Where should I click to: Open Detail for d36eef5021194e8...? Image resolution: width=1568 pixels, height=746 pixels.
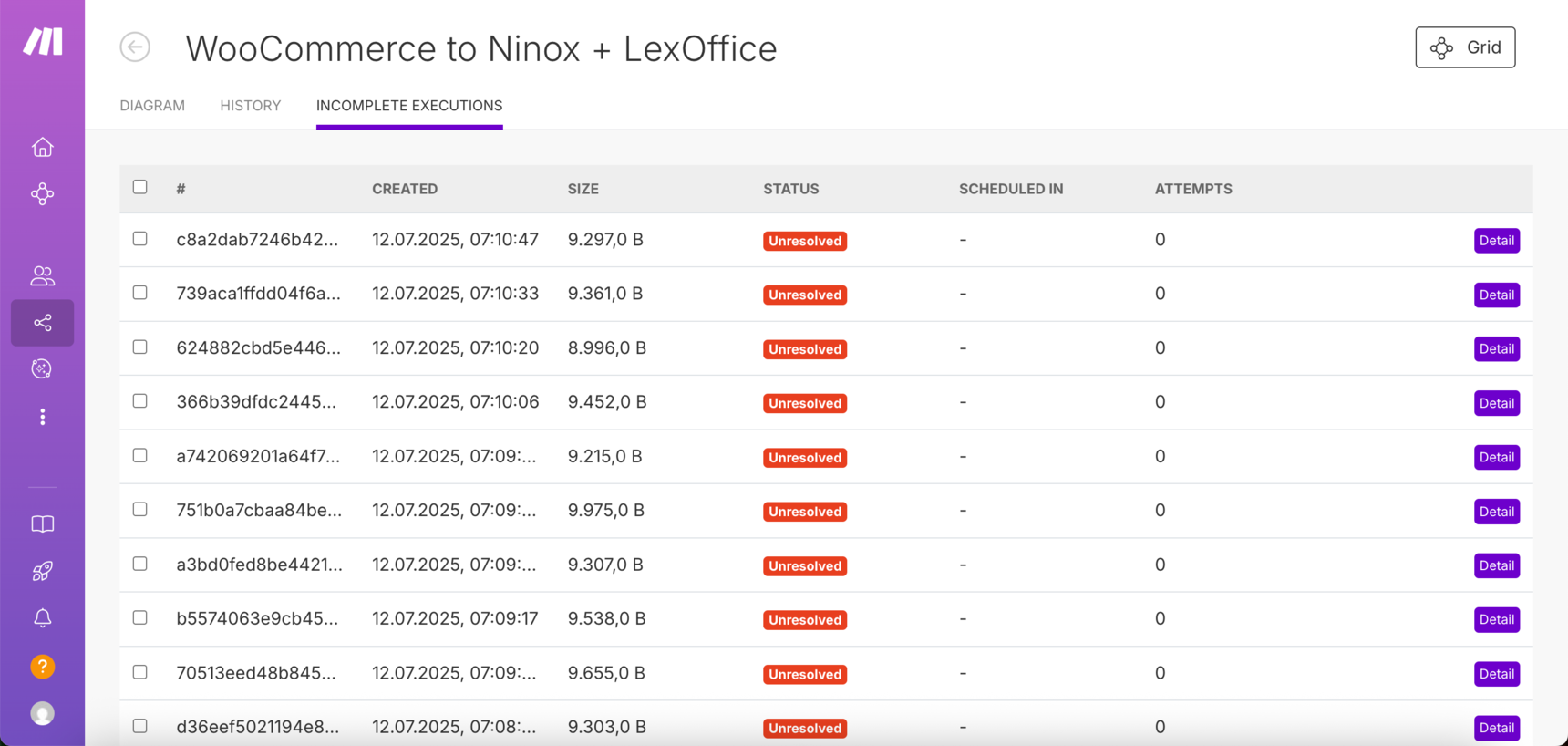(1496, 728)
